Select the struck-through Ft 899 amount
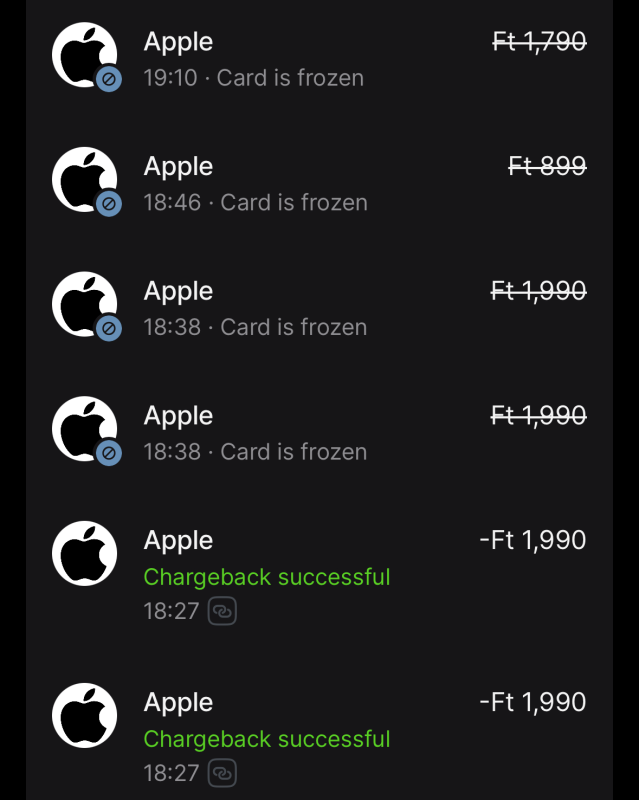The image size is (639, 800). click(547, 166)
